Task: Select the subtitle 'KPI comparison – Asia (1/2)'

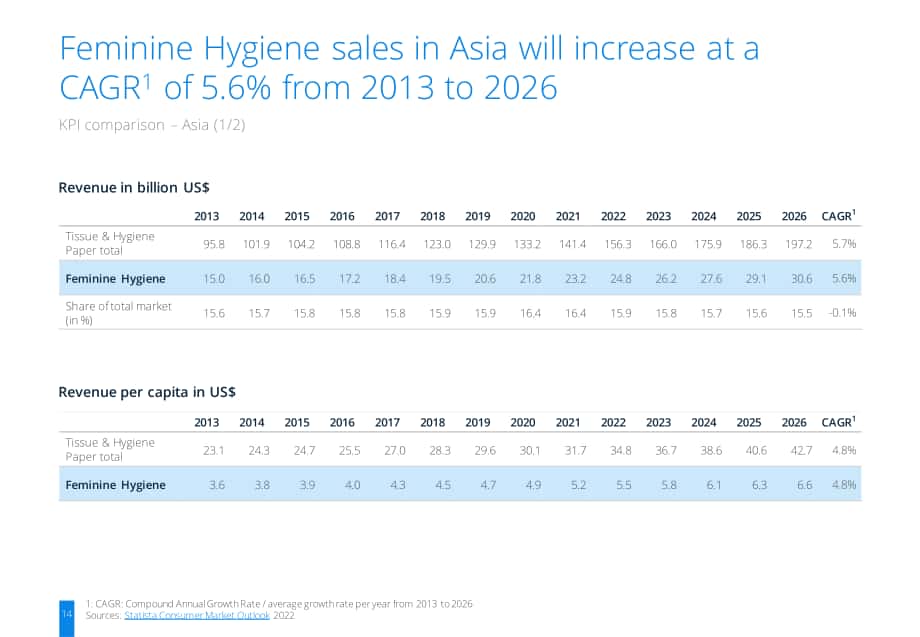Action: (152, 125)
